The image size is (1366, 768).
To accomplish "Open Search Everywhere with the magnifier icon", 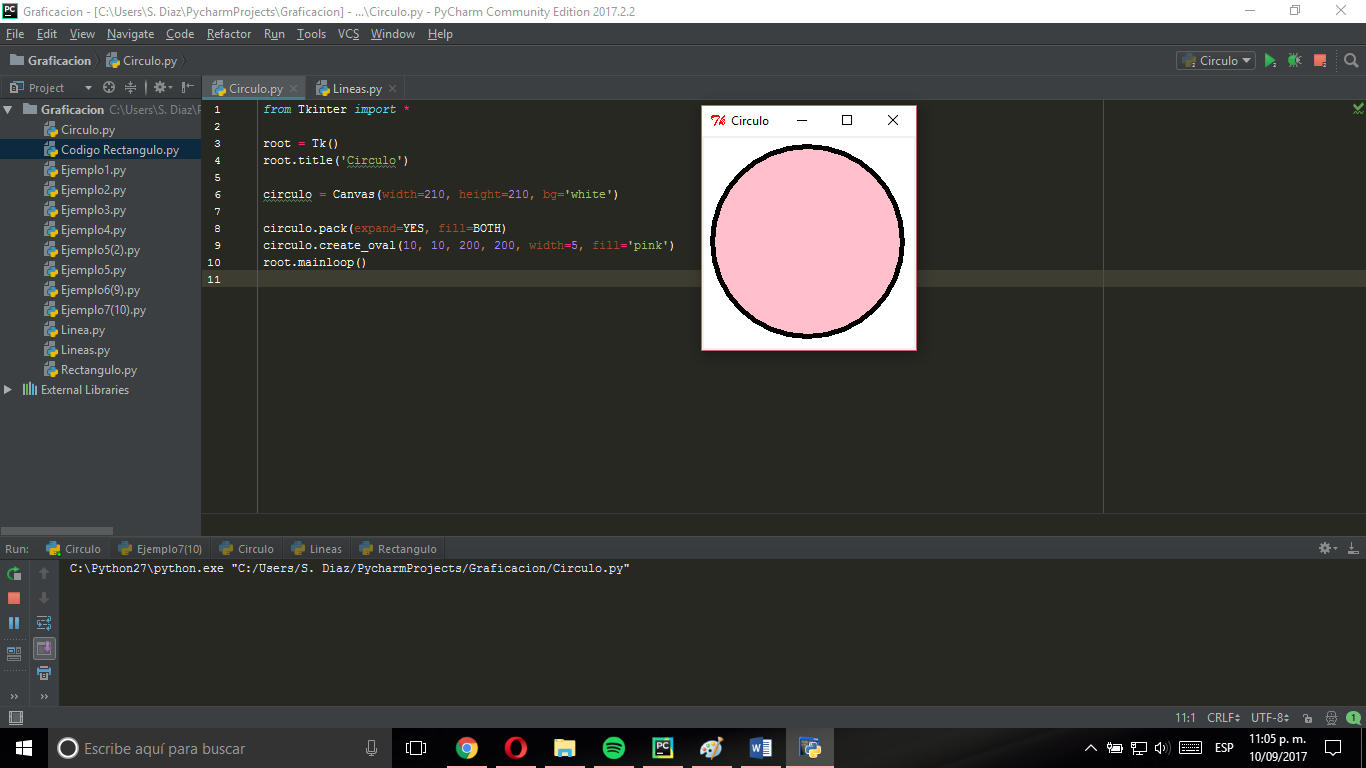I will point(1351,60).
